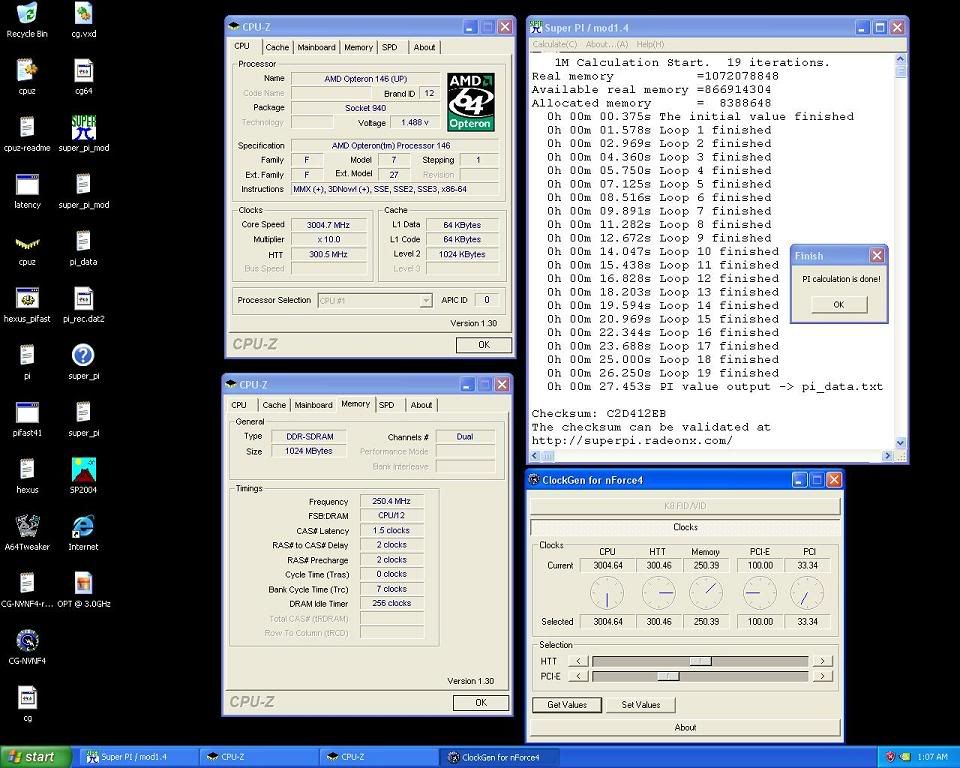This screenshot has height=768, width=960.
Task: Open the About...(A) menu in Super PI
Action: [x=607, y=44]
